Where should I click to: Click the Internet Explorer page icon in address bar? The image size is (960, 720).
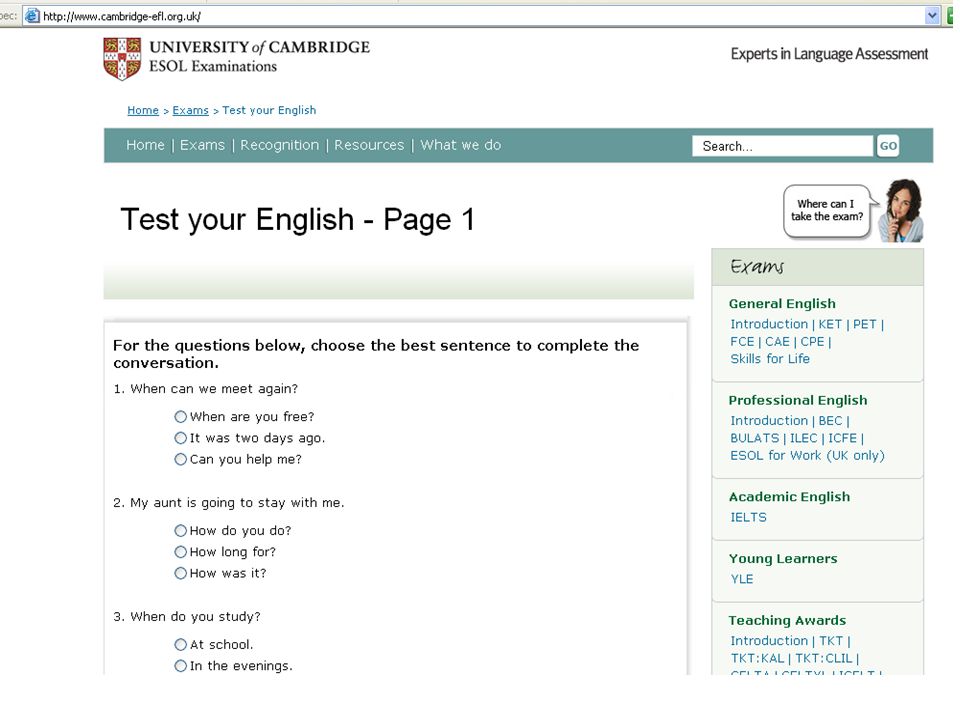click(x=32, y=16)
